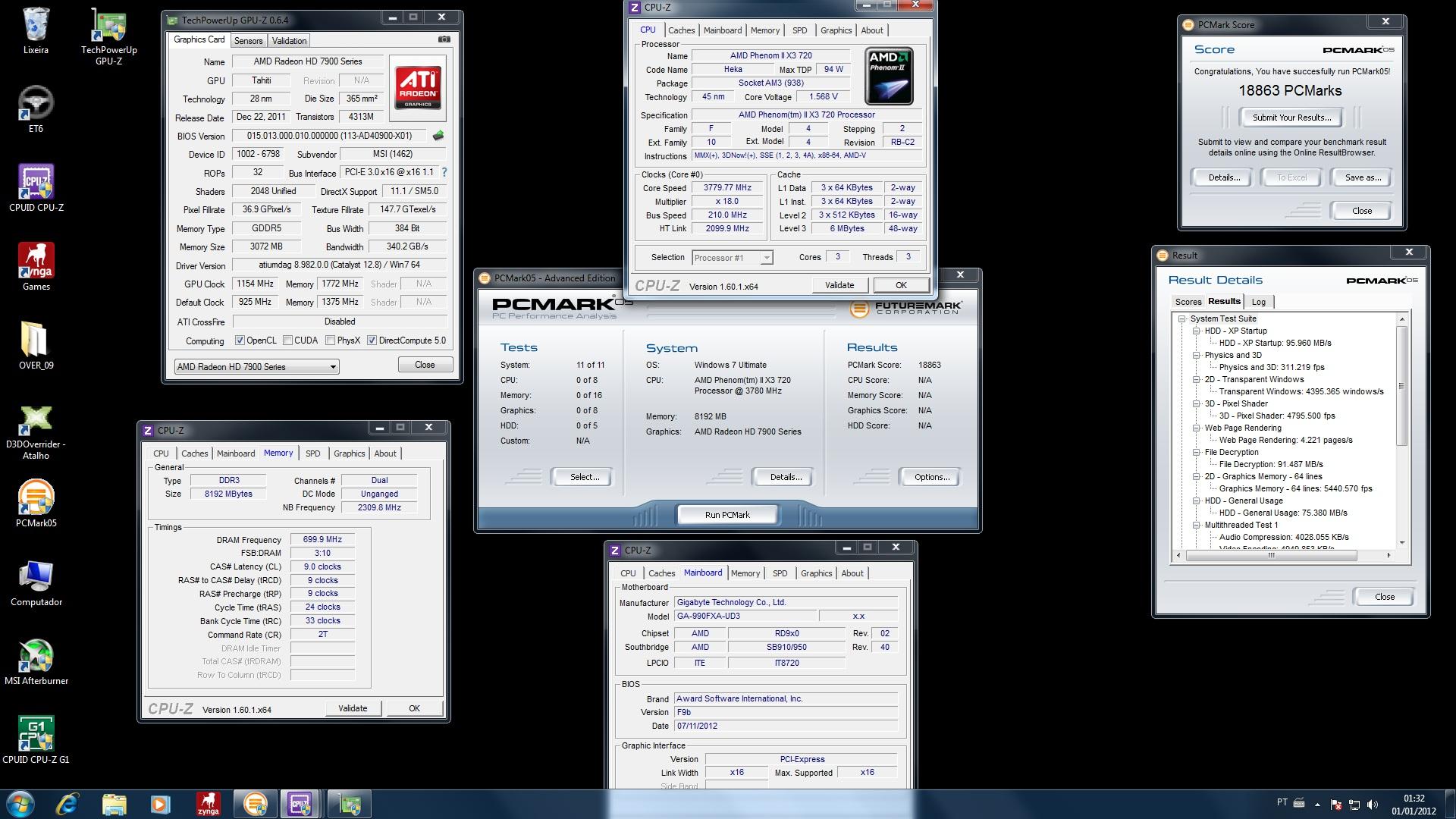This screenshot has width=1456, height=819.
Task: Click Run PCMark button
Action: 727,515
